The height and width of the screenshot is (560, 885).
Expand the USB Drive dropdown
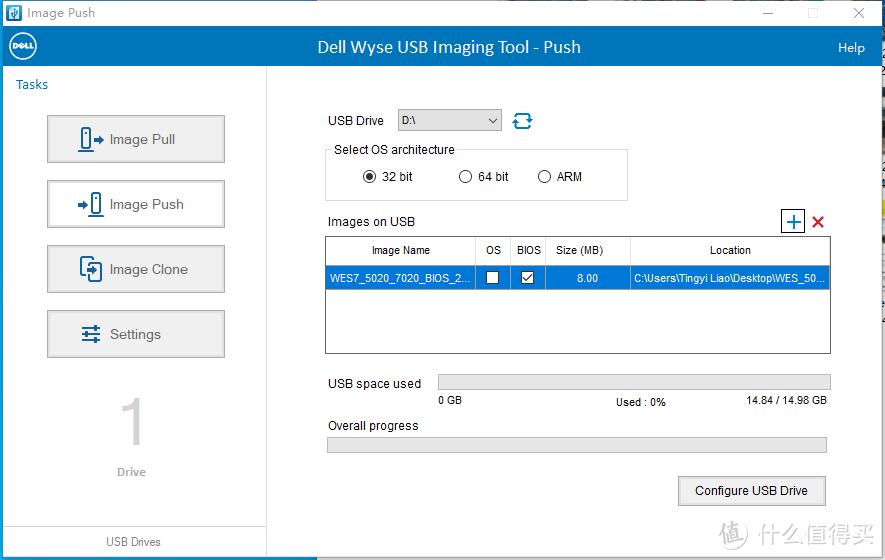click(492, 121)
